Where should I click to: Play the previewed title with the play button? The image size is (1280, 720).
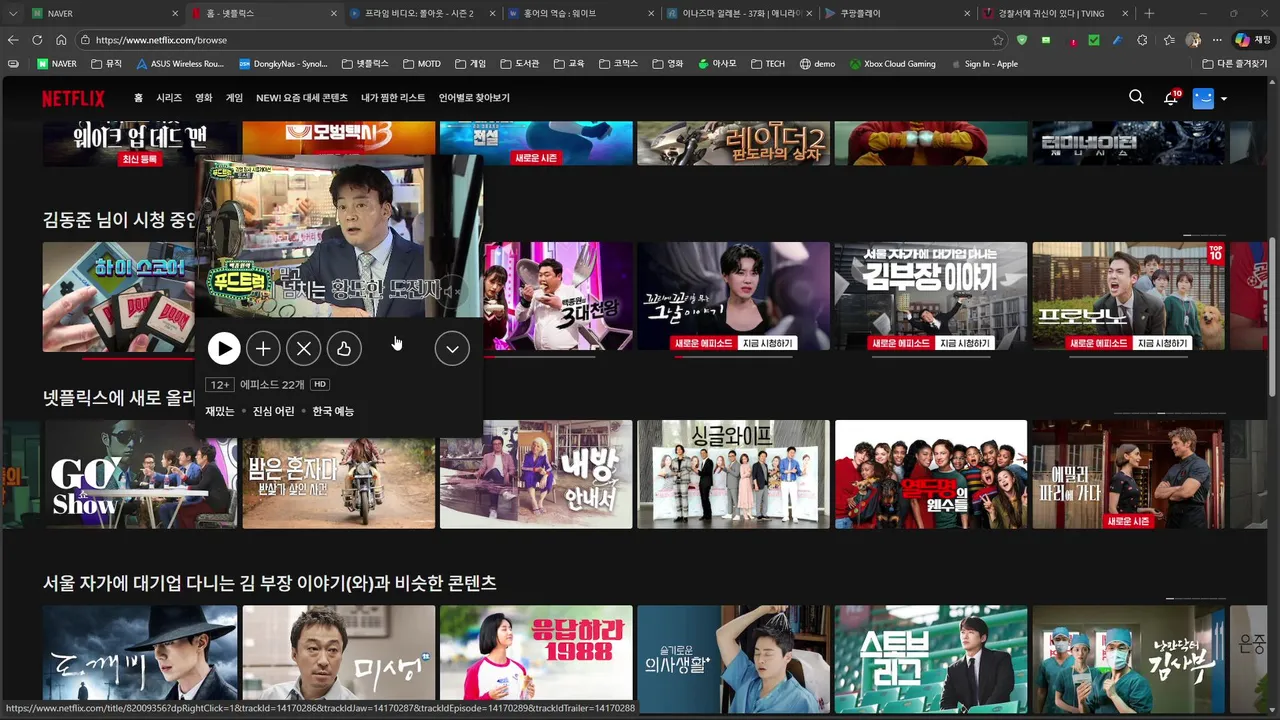pos(224,348)
